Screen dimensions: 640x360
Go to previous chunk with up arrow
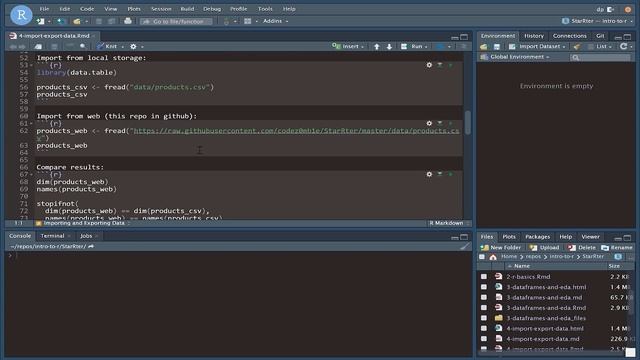click(377, 47)
